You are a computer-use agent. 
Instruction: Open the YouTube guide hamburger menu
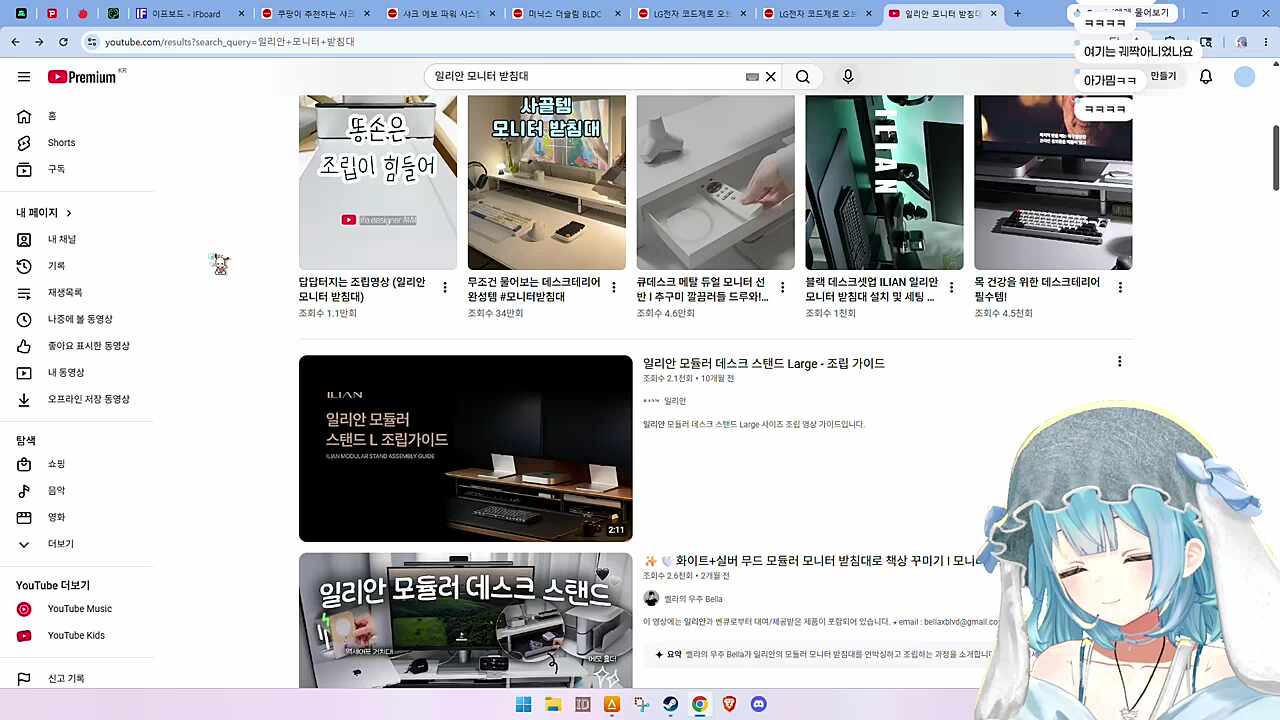(x=24, y=77)
